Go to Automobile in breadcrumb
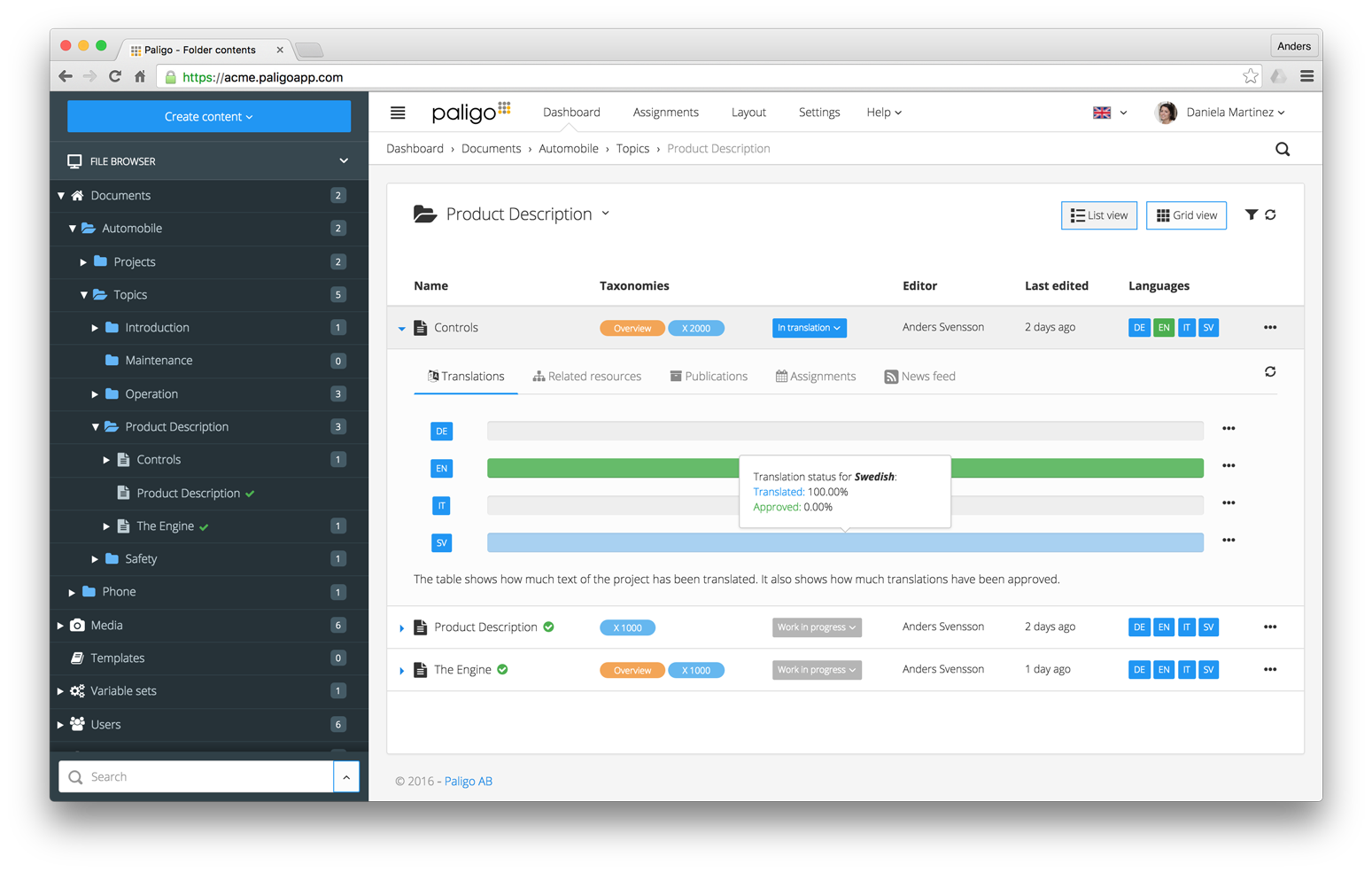Screen dimensions: 1372x872 pyautogui.click(x=569, y=149)
